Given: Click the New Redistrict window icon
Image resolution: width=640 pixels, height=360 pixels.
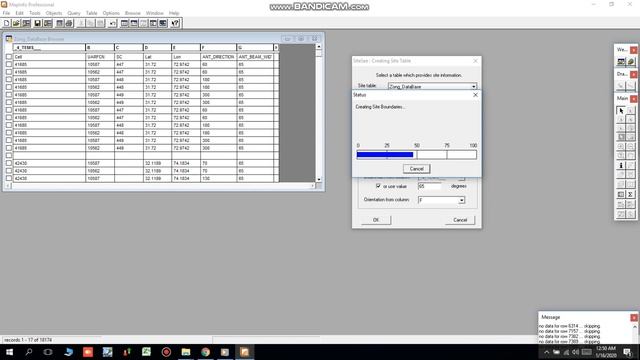Looking at the screenshot, I should [162, 23].
